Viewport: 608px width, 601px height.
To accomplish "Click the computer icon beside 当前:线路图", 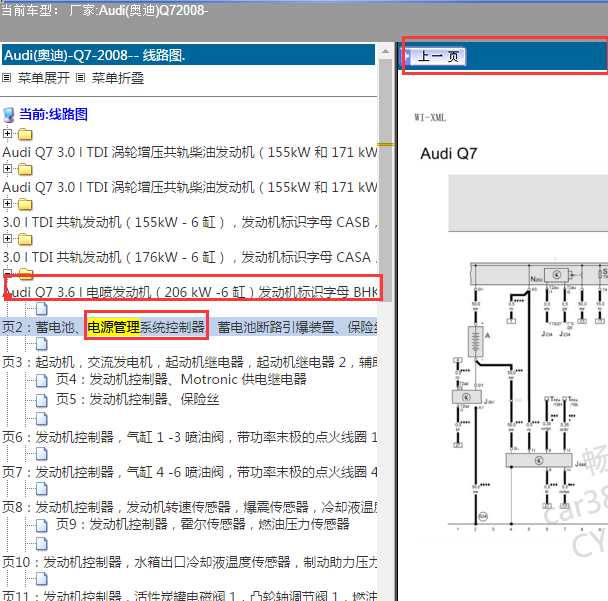I will click(9, 115).
